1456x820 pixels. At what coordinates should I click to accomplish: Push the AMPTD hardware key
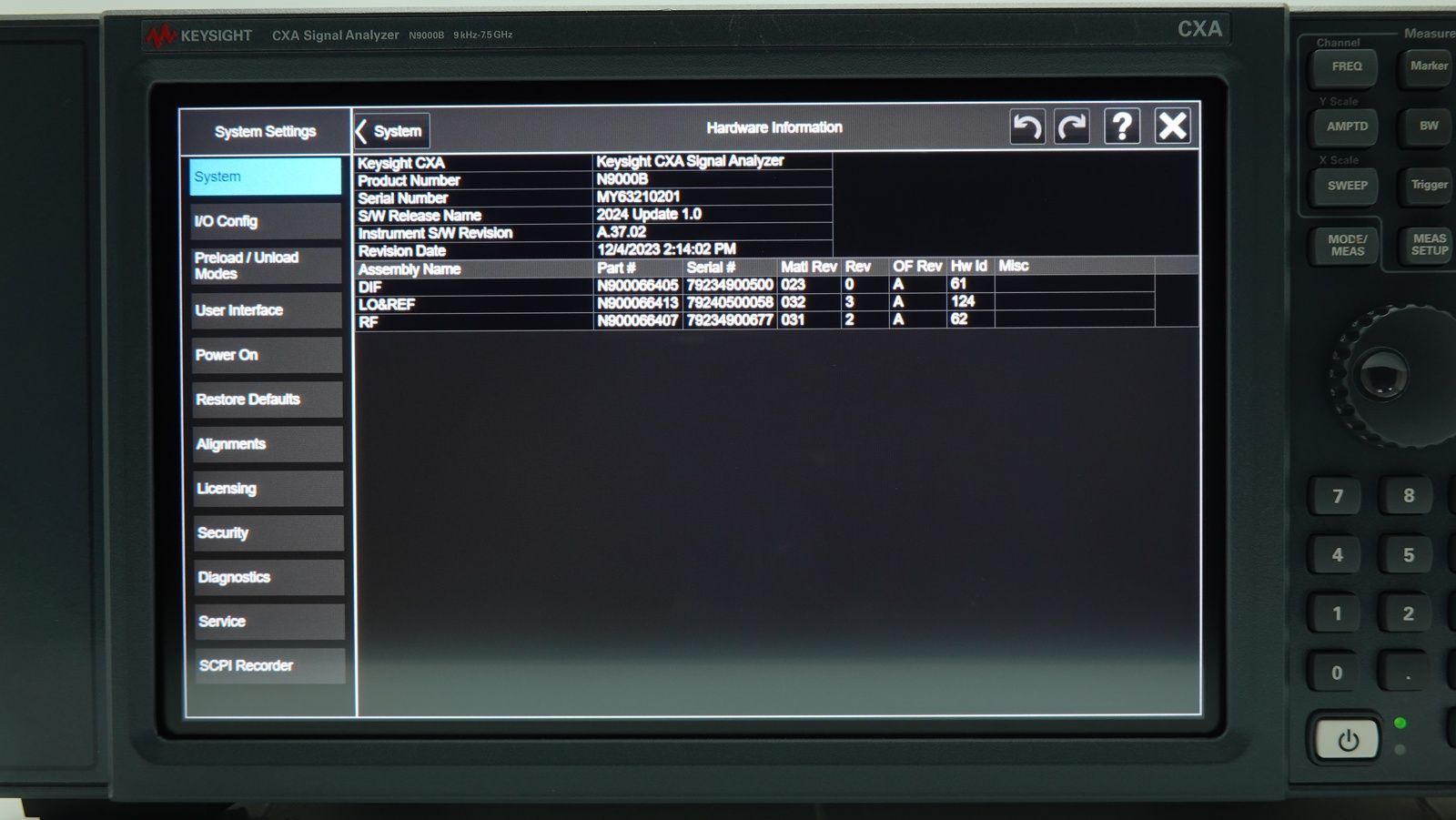[x=1347, y=127]
